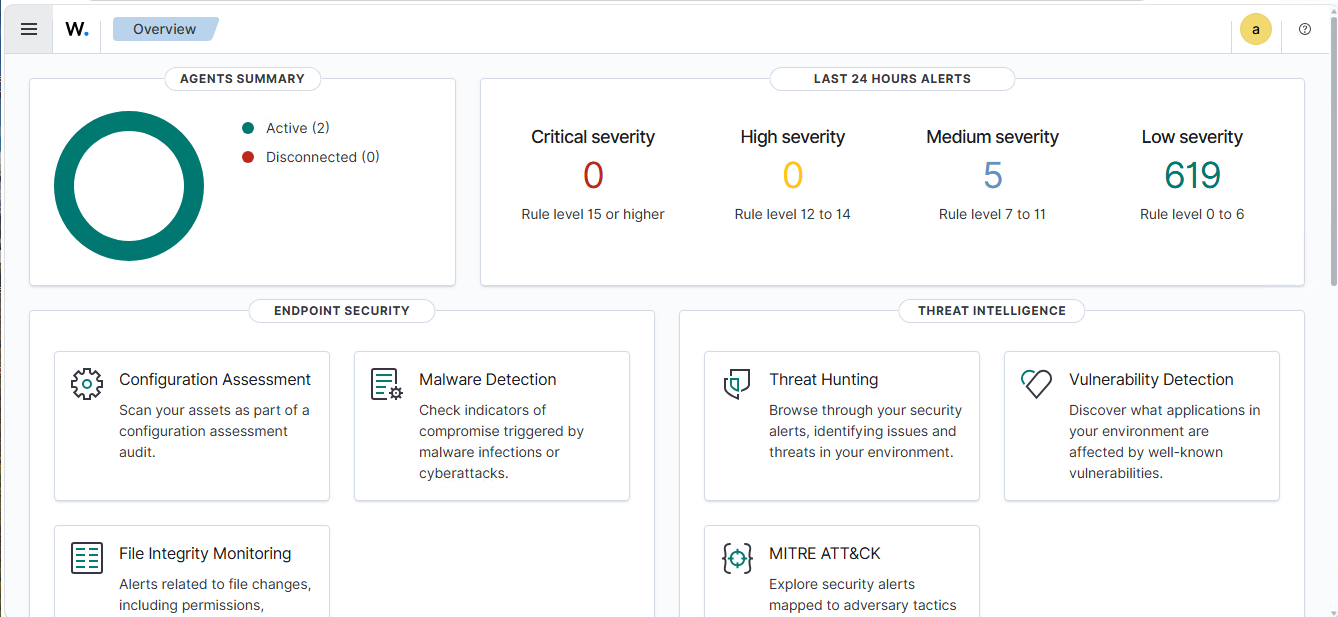Click the 'Critical severity' heading
The image size is (1338, 617).
click(x=593, y=137)
